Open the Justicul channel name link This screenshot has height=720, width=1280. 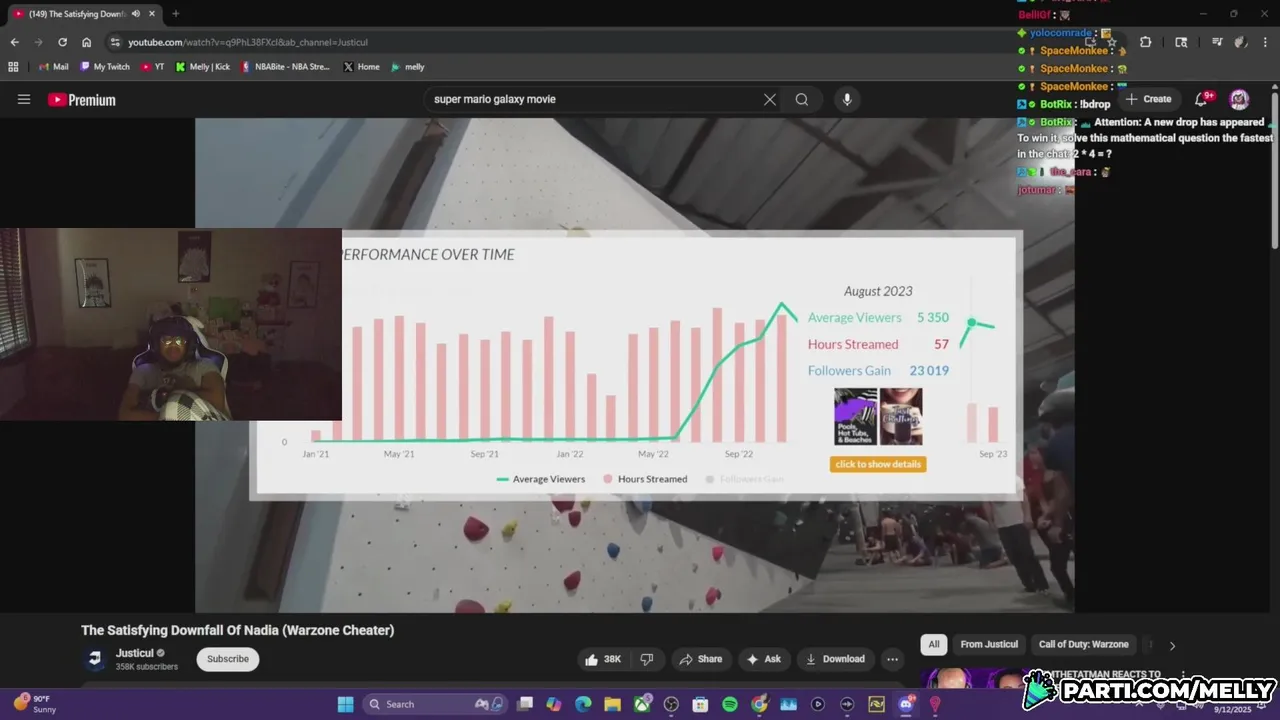click(x=135, y=653)
